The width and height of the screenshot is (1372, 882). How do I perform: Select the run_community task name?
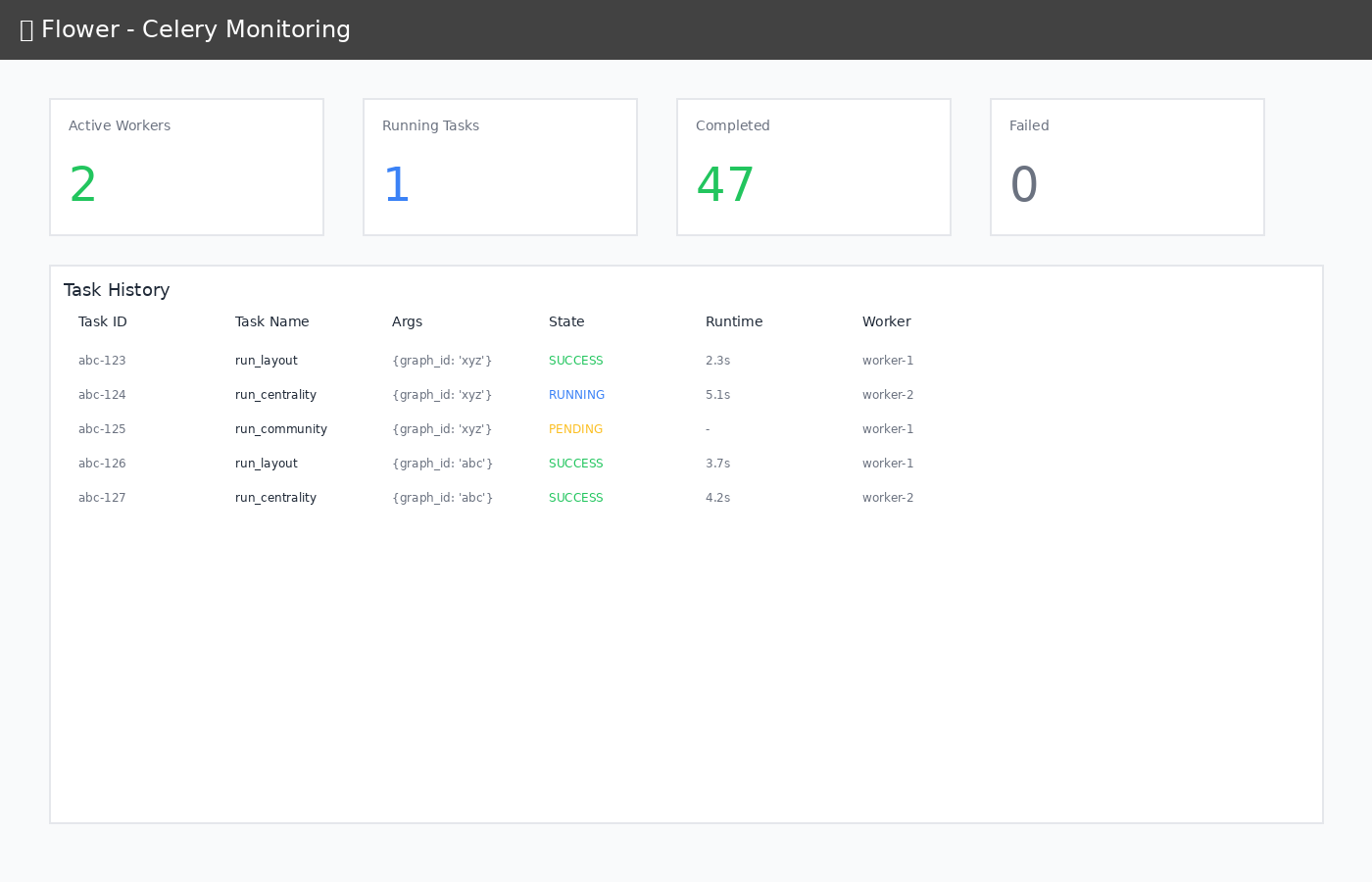(281, 429)
